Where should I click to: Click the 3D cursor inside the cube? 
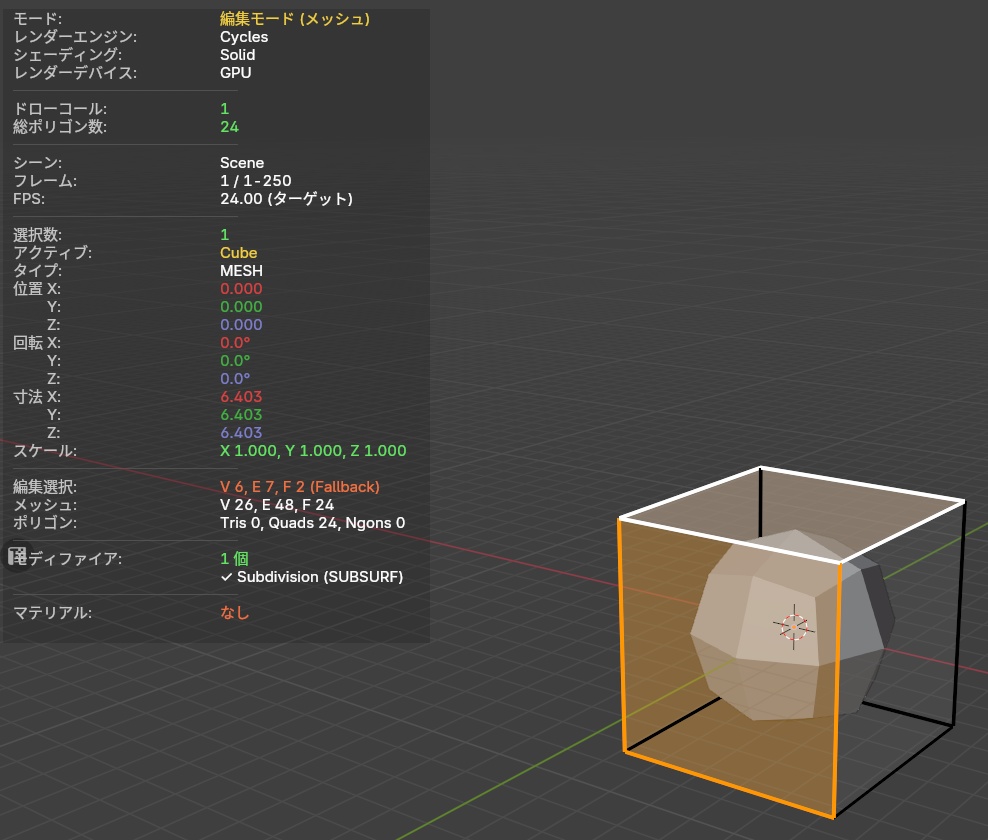pyautogui.click(x=794, y=627)
